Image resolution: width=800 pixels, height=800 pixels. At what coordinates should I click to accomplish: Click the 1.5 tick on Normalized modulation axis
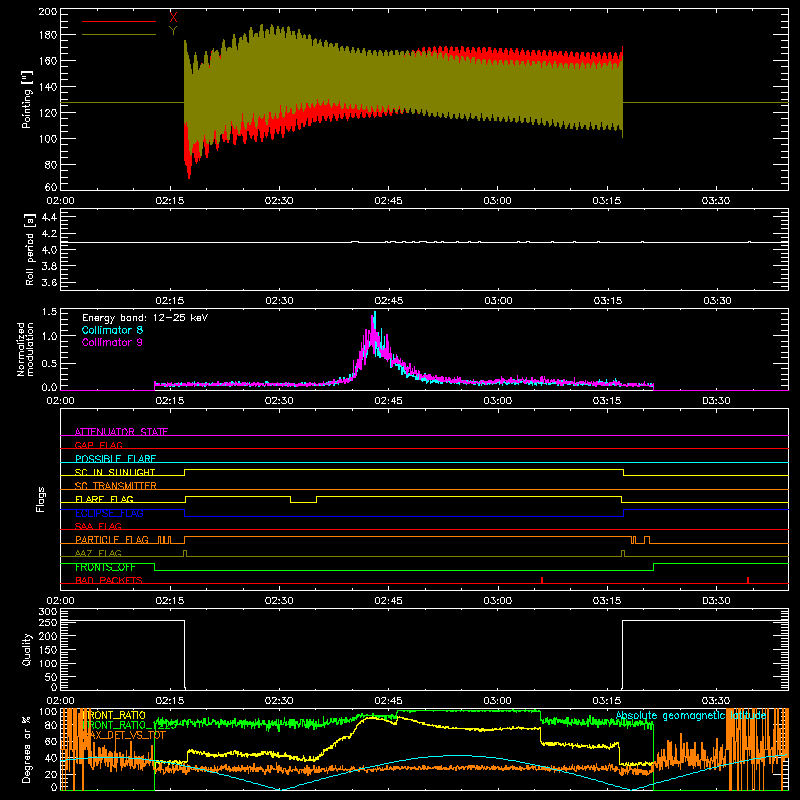pyautogui.click(x=49, y=311)
